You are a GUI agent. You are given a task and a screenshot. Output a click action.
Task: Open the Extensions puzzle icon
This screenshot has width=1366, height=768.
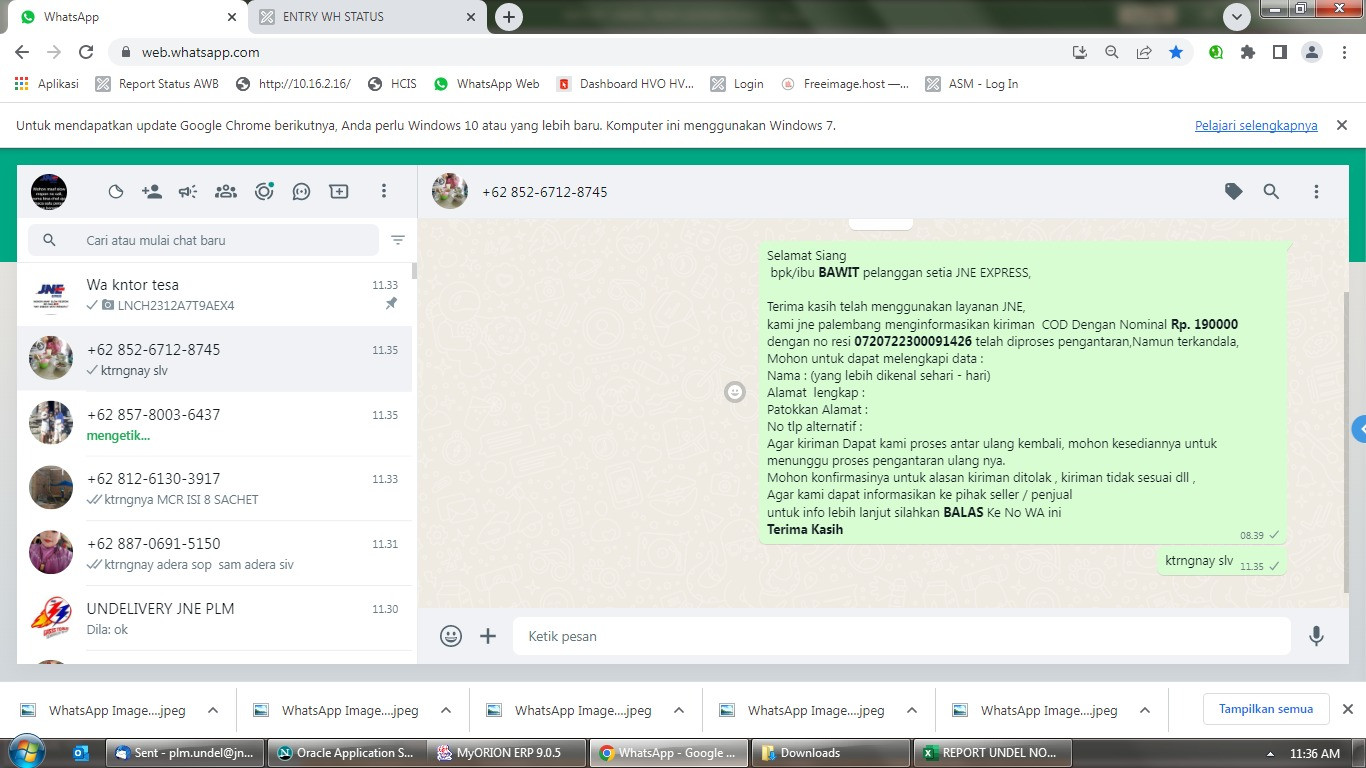pos(1248,52)
